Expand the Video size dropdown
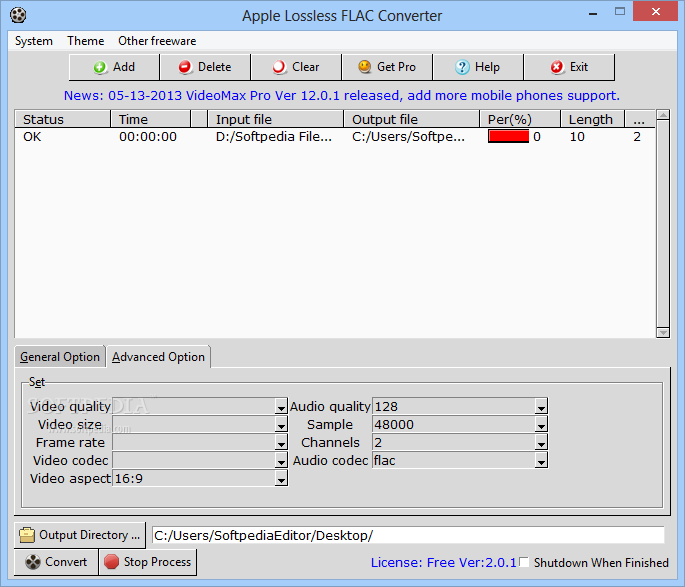The image size is (685, 587). point(281,425)
